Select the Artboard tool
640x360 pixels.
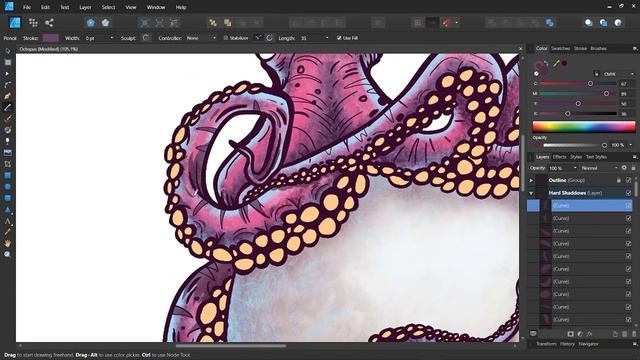click(x=7, y=62)
